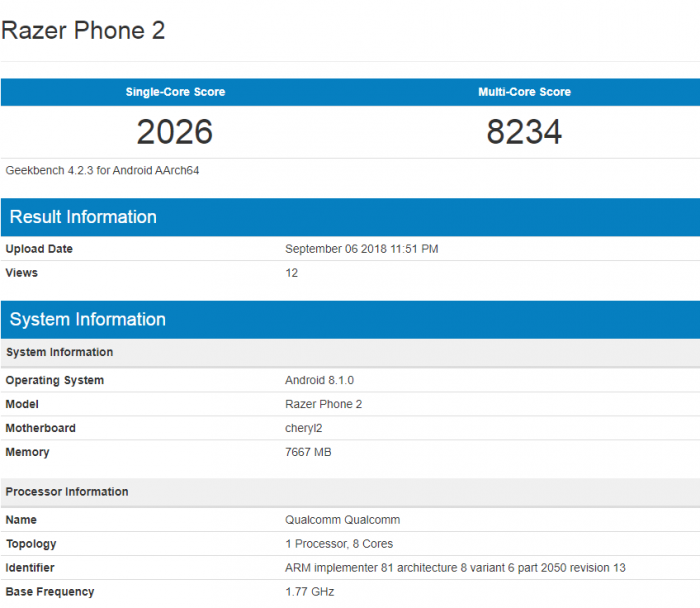Click the 1 Processor, 8 Cores topology value
700x608 pixels.
point(339,545)
